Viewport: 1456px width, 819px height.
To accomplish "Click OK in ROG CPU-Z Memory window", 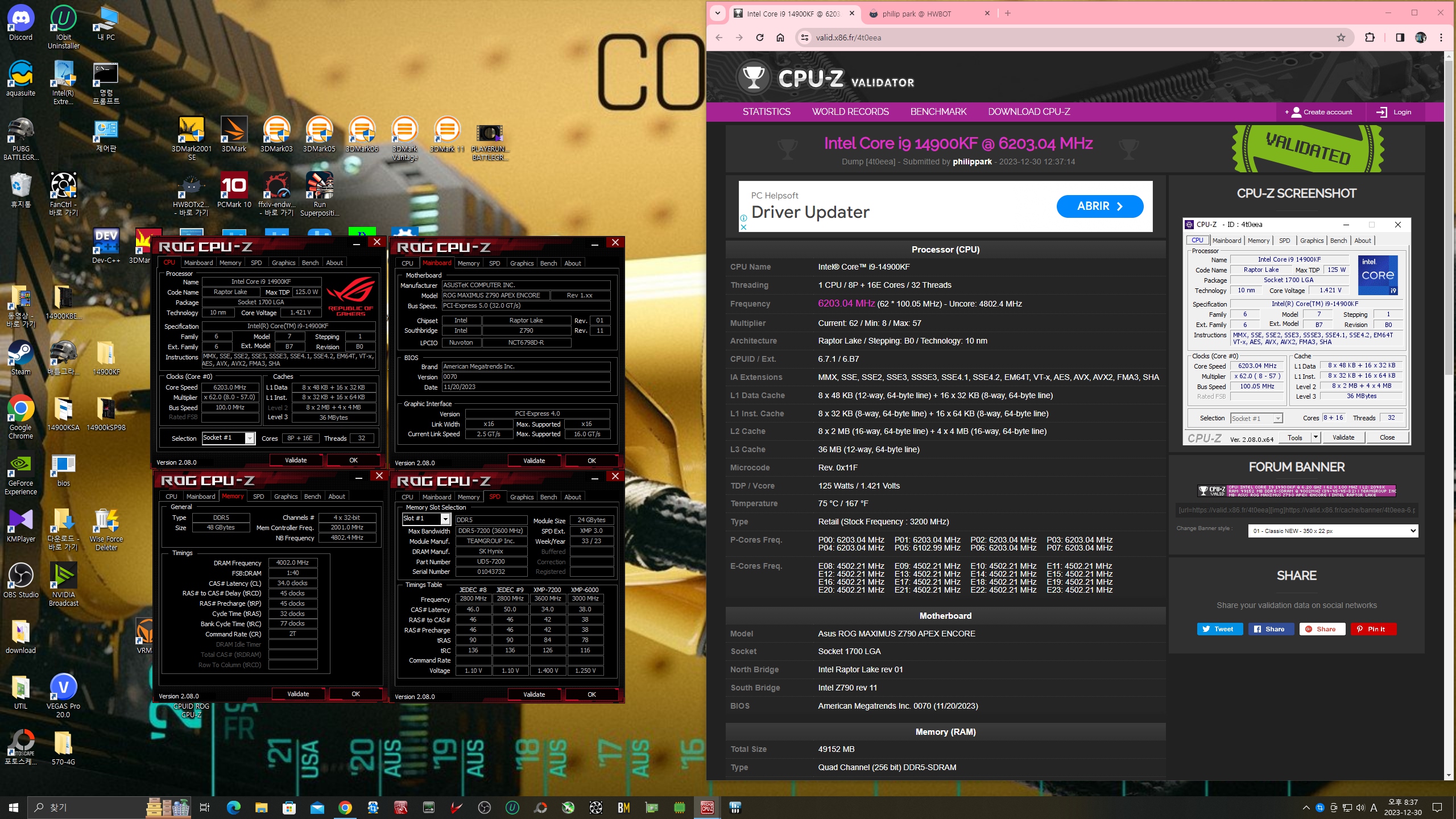I will pyautogui.click(x=355, y=694).
